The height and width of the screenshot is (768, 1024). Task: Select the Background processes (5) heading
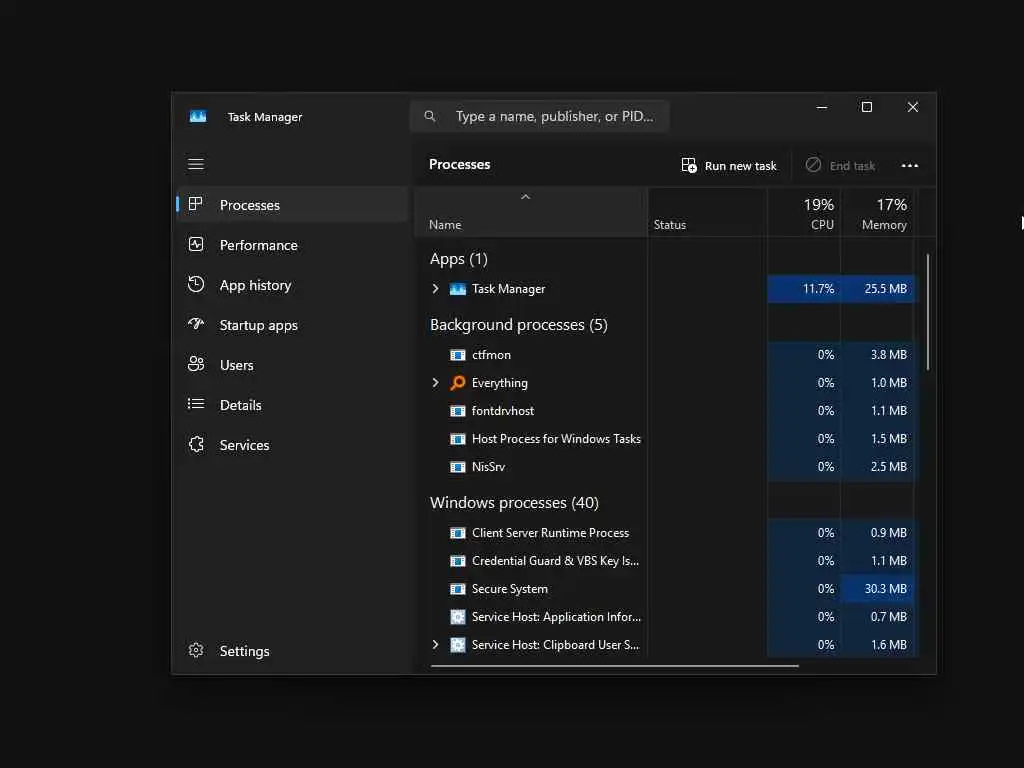click(x=519, y=325)
